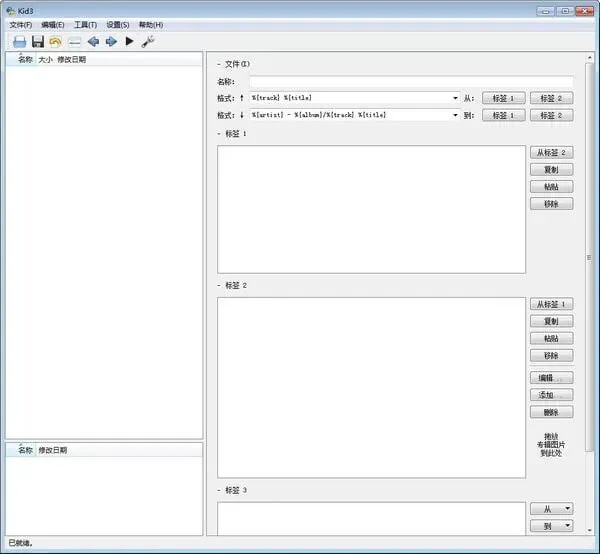Collapse the 标签 1 section
This screenshot has height=554, width=600.
point(219,134)
